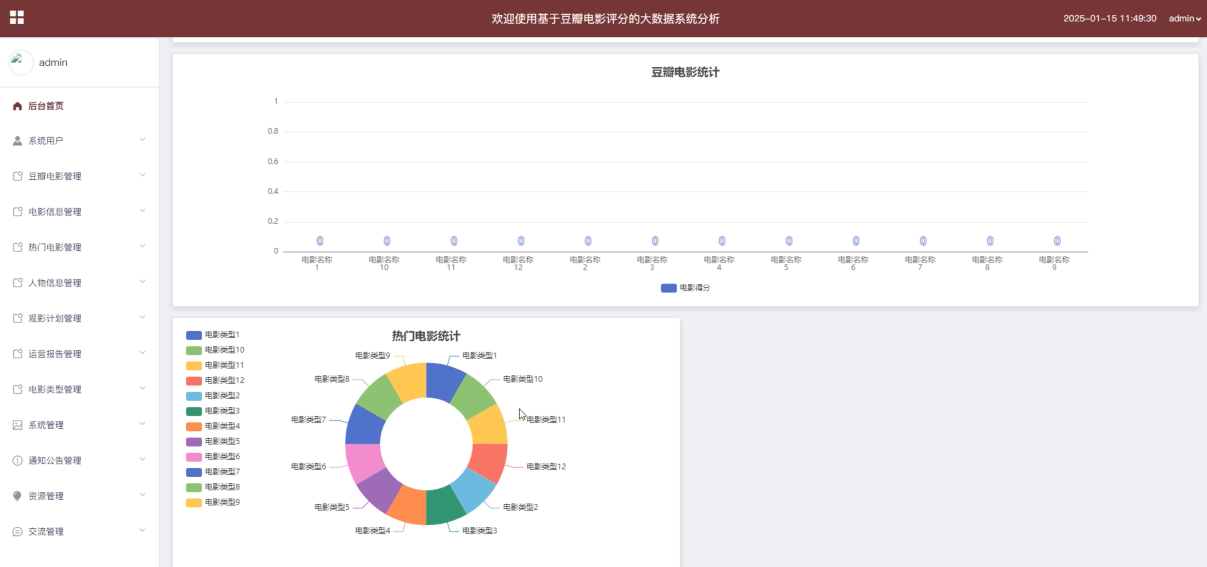Open the 观影计划管理 menu label

[55, 319]
